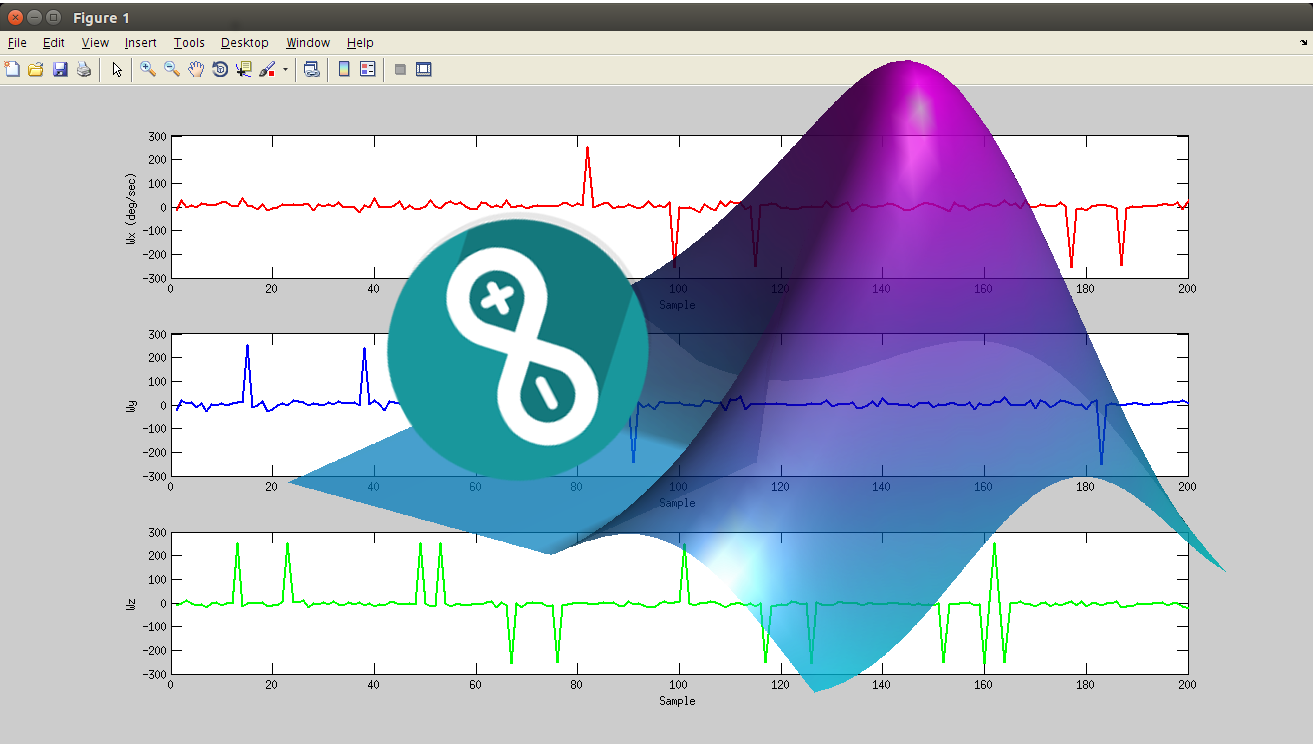Select the Pan hand tool
Viewport: 1313px width, 744px height.
[x=196, y=69]
